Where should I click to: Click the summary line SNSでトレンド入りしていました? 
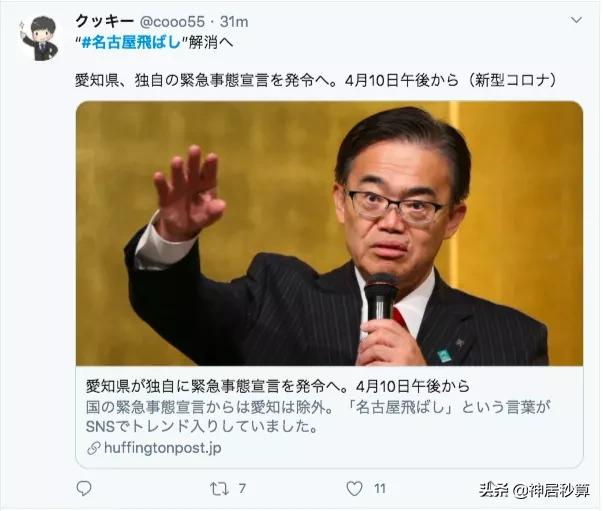pyautogui.click(x=202, y=426)
